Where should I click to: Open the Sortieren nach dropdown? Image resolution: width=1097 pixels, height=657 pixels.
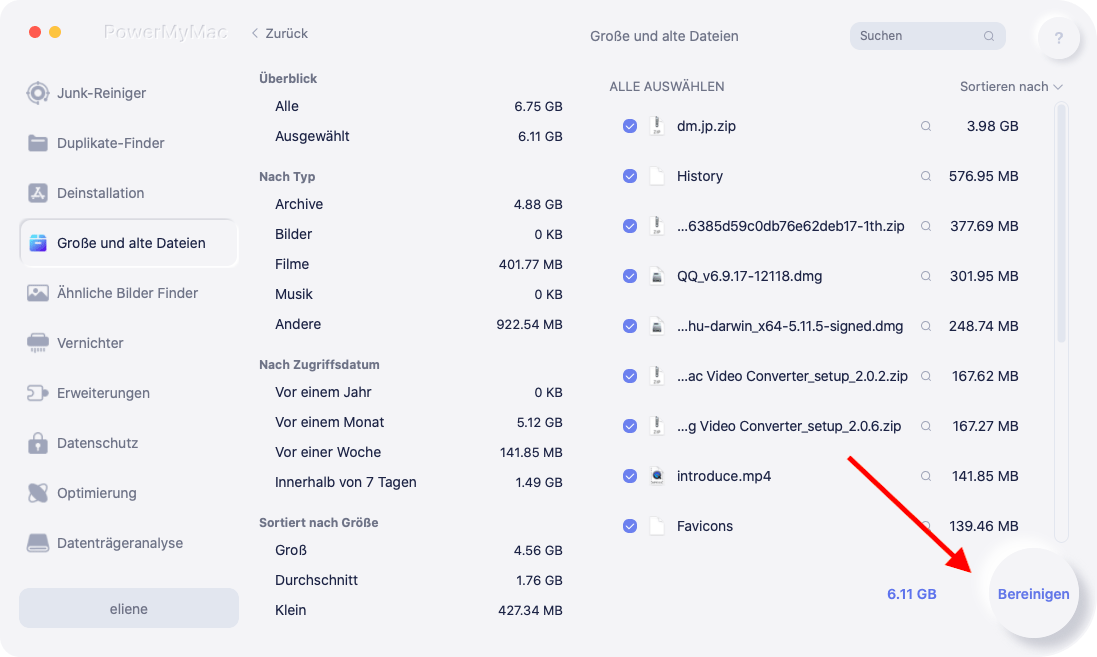[1011, 87]
